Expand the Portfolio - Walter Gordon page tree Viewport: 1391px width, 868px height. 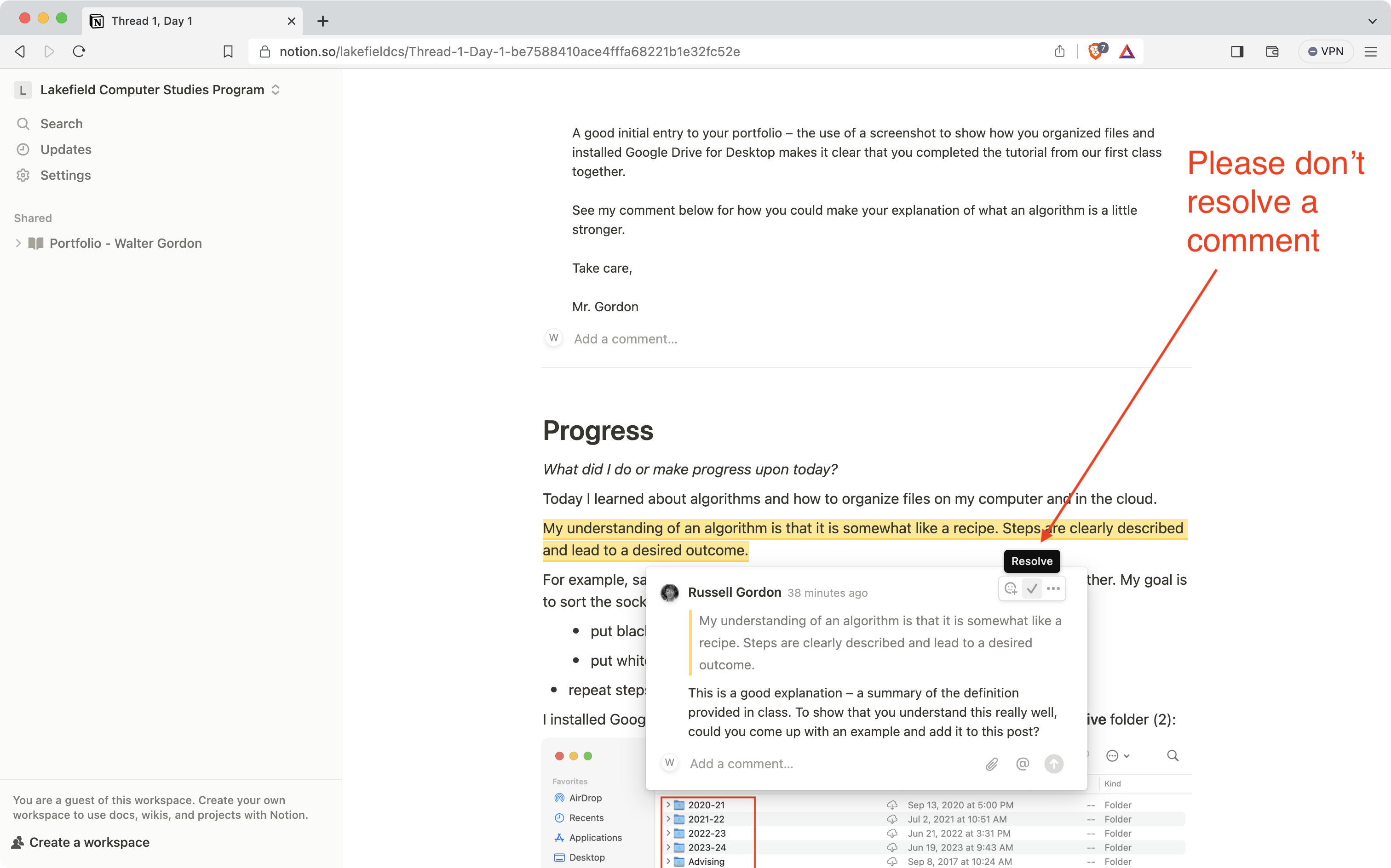coord(18,243)
